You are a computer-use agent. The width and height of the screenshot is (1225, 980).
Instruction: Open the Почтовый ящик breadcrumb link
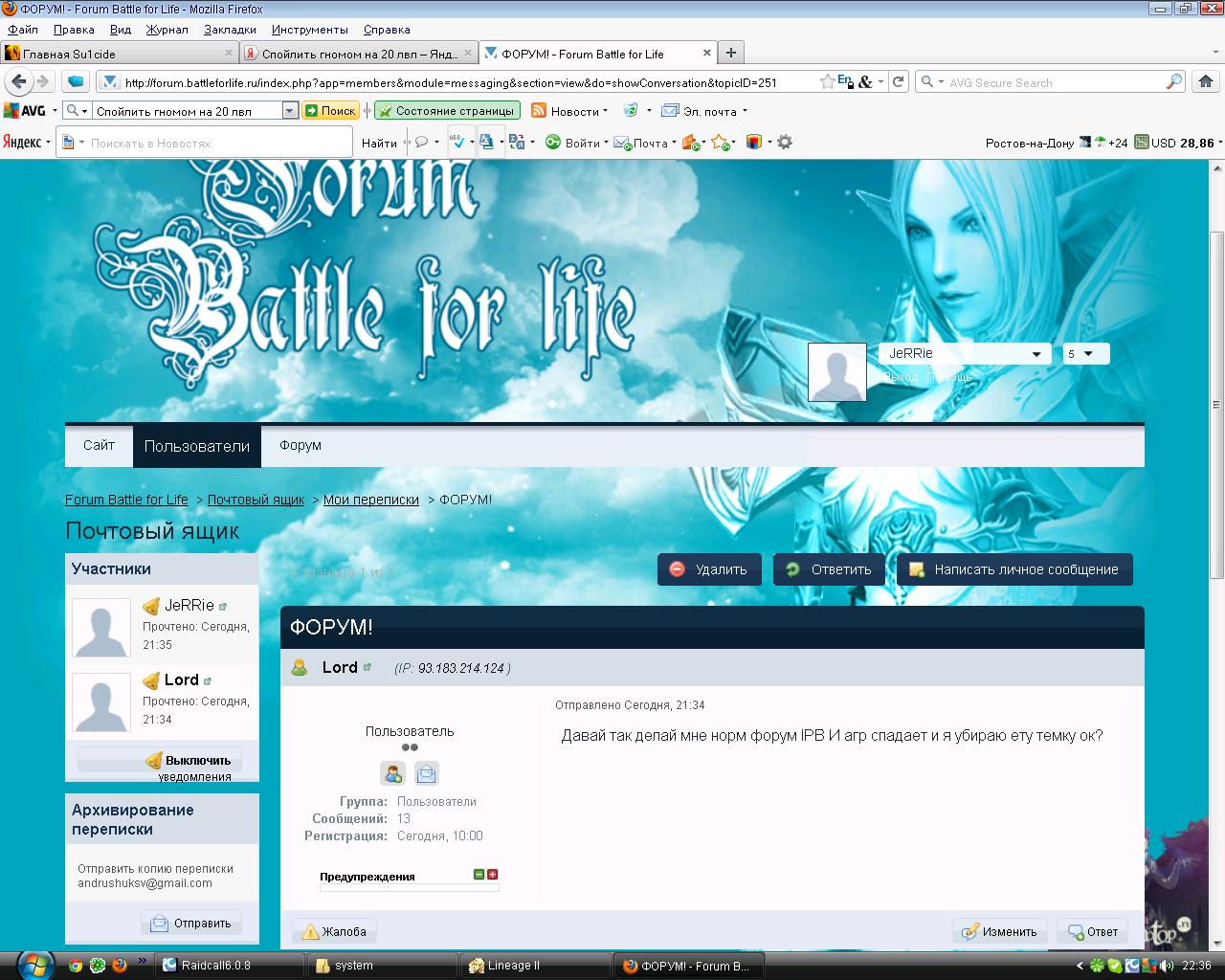[x=256, y=500]
